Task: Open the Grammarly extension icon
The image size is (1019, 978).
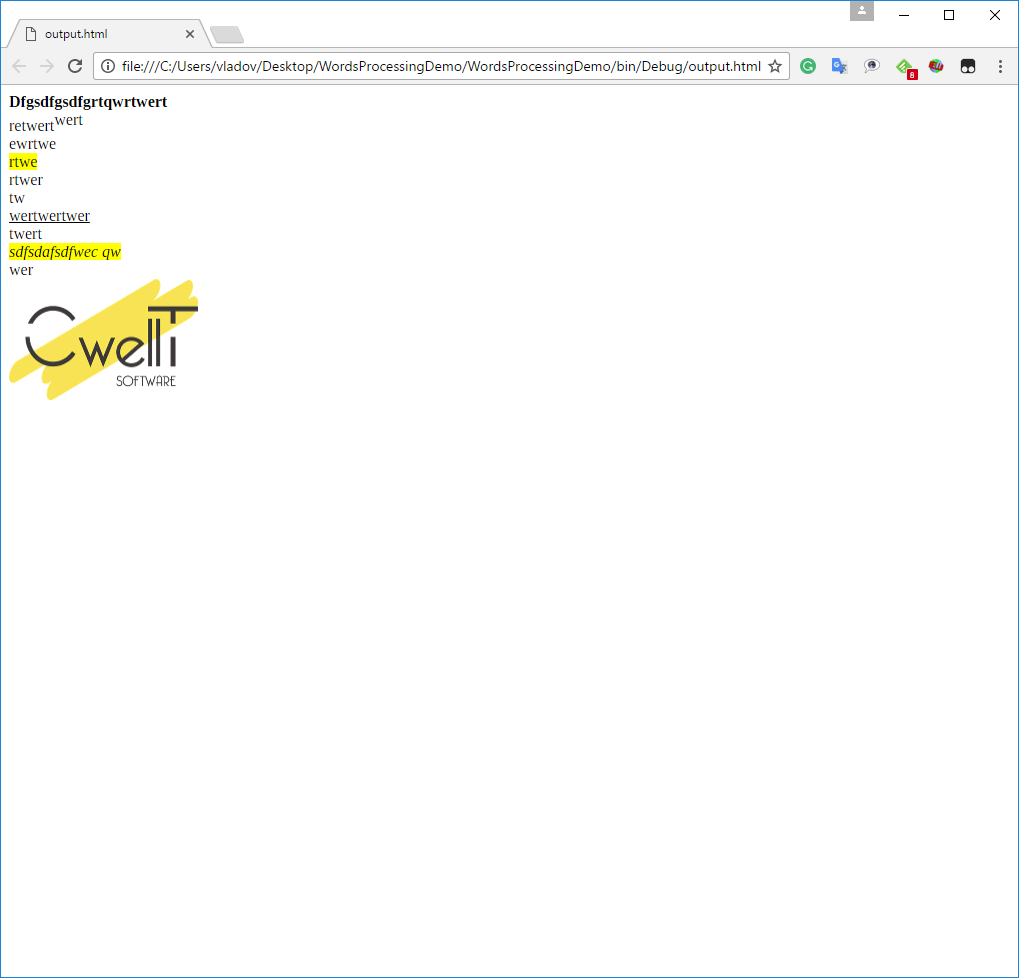Action: click(x=808, y=66)
